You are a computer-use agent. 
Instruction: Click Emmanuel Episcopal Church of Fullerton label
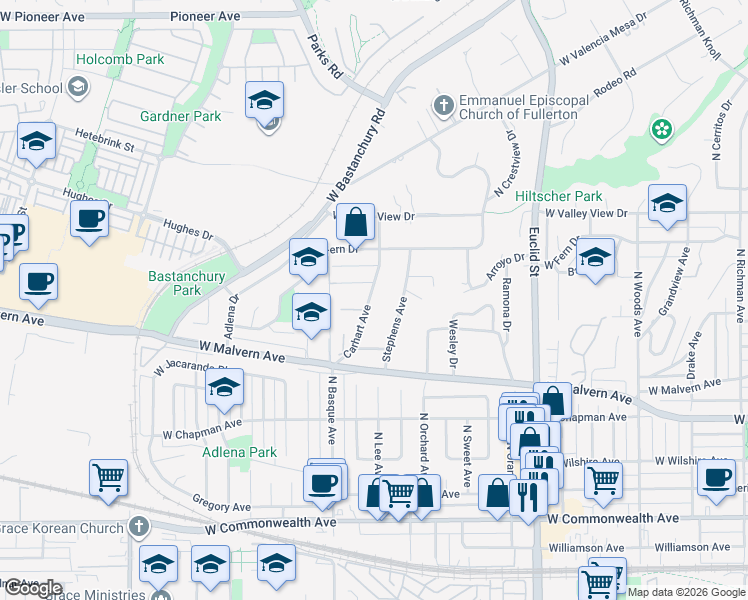(524, 108)
